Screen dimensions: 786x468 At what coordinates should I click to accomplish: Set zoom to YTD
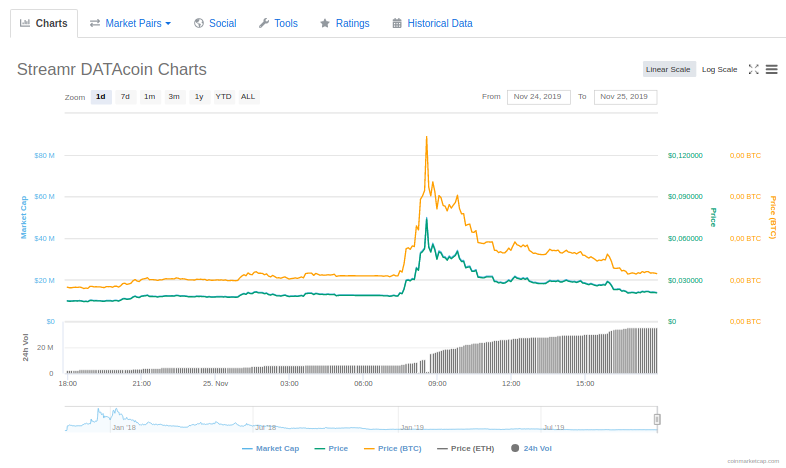(224, 97)
